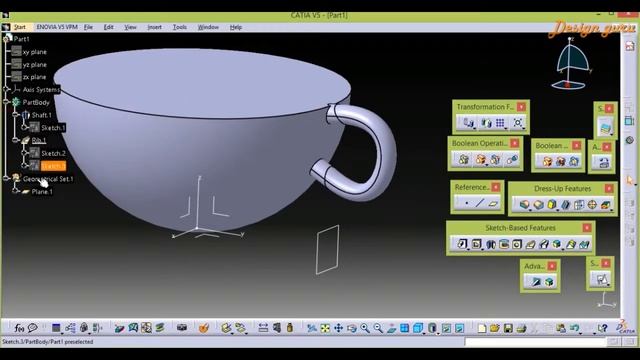Open the ENOVIA V5 VPM menu
Image resolution: width=640 pixels, height=360 pixels.
57,27
